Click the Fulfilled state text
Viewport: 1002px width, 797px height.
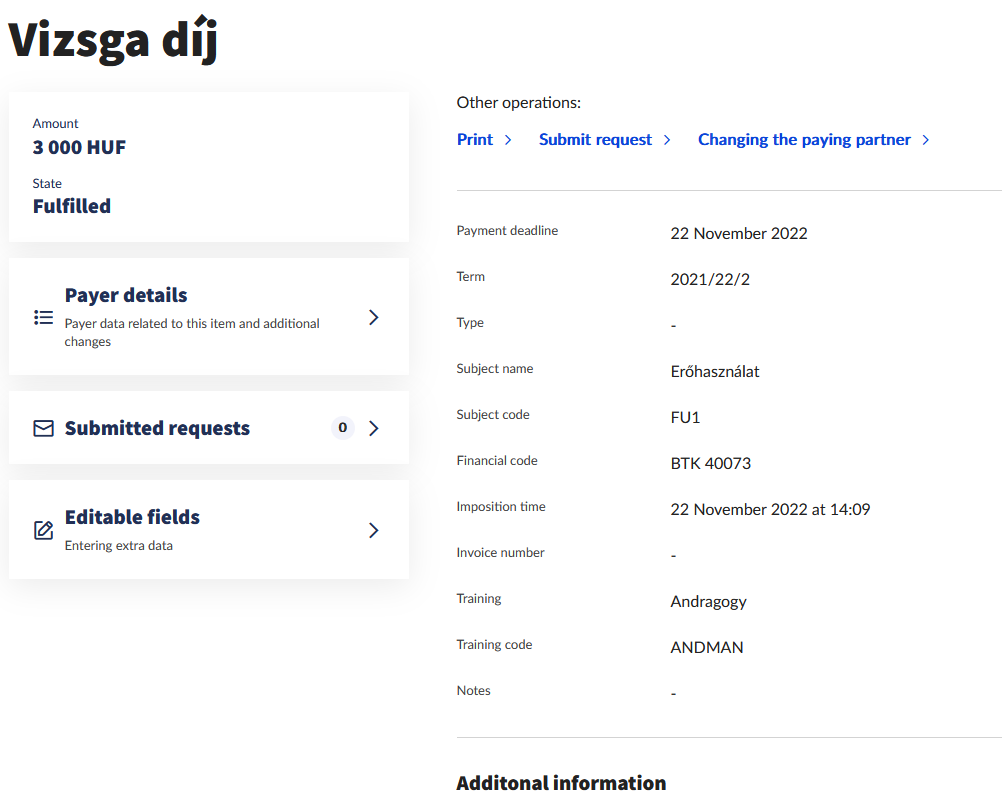tap(72, 206)
